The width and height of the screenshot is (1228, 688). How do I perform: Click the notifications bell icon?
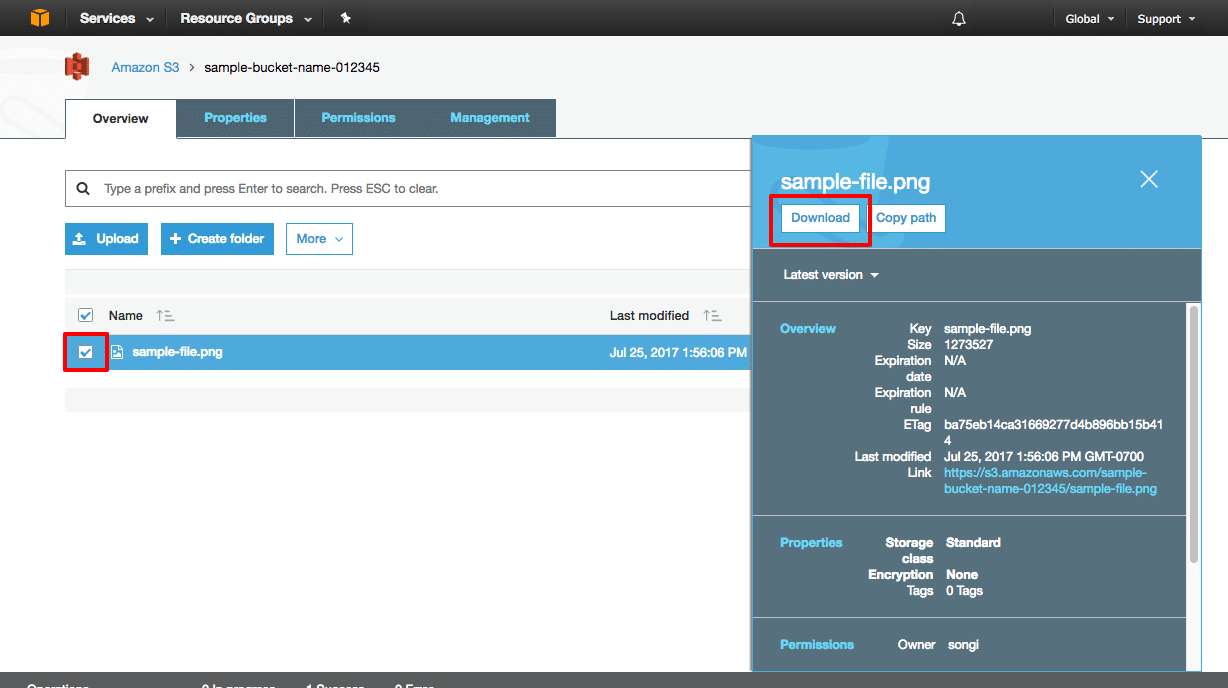pos(958,18)
